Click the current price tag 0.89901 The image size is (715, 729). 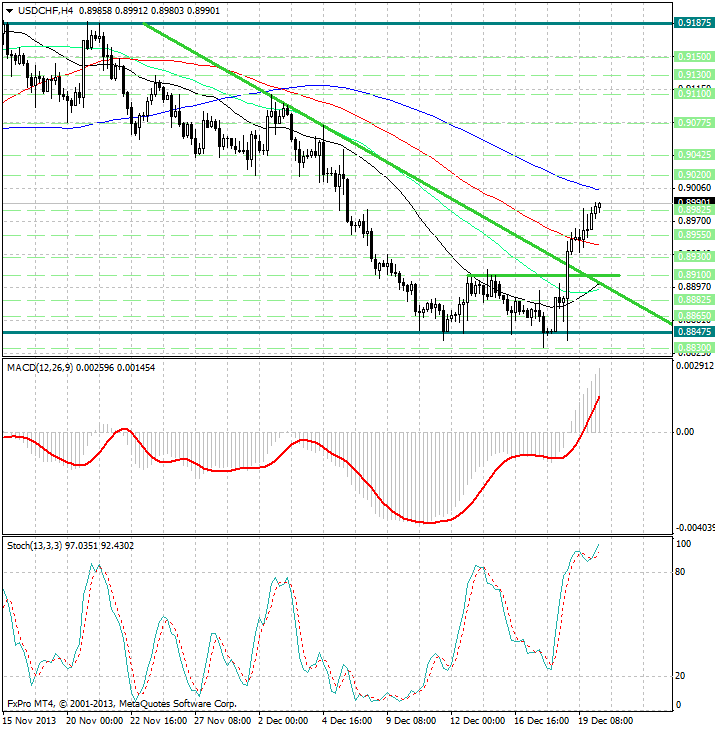point(693,202)
